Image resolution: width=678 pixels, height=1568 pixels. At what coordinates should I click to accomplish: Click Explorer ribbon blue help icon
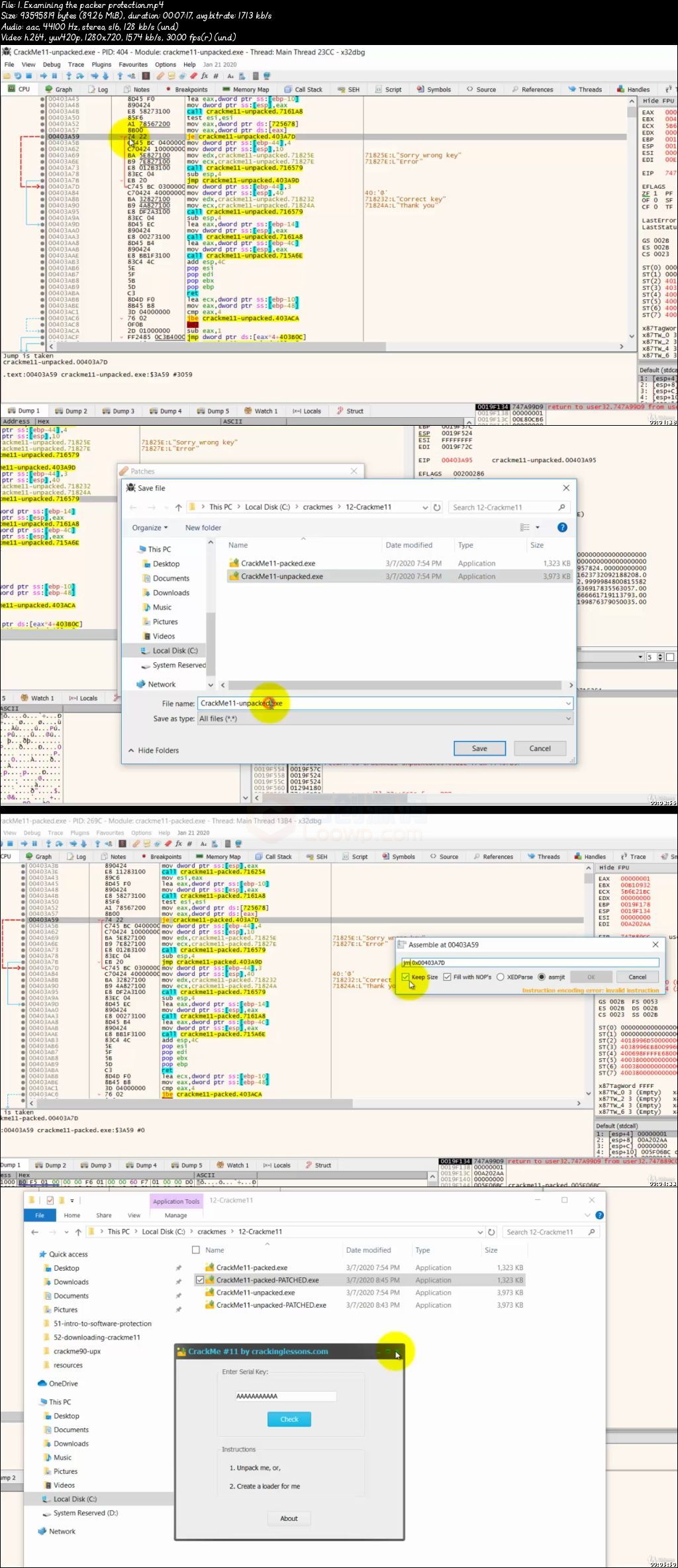(599, 1215)
